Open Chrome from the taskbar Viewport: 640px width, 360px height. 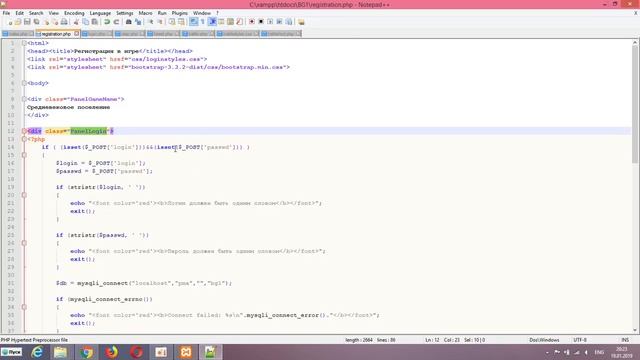[86, 352]
